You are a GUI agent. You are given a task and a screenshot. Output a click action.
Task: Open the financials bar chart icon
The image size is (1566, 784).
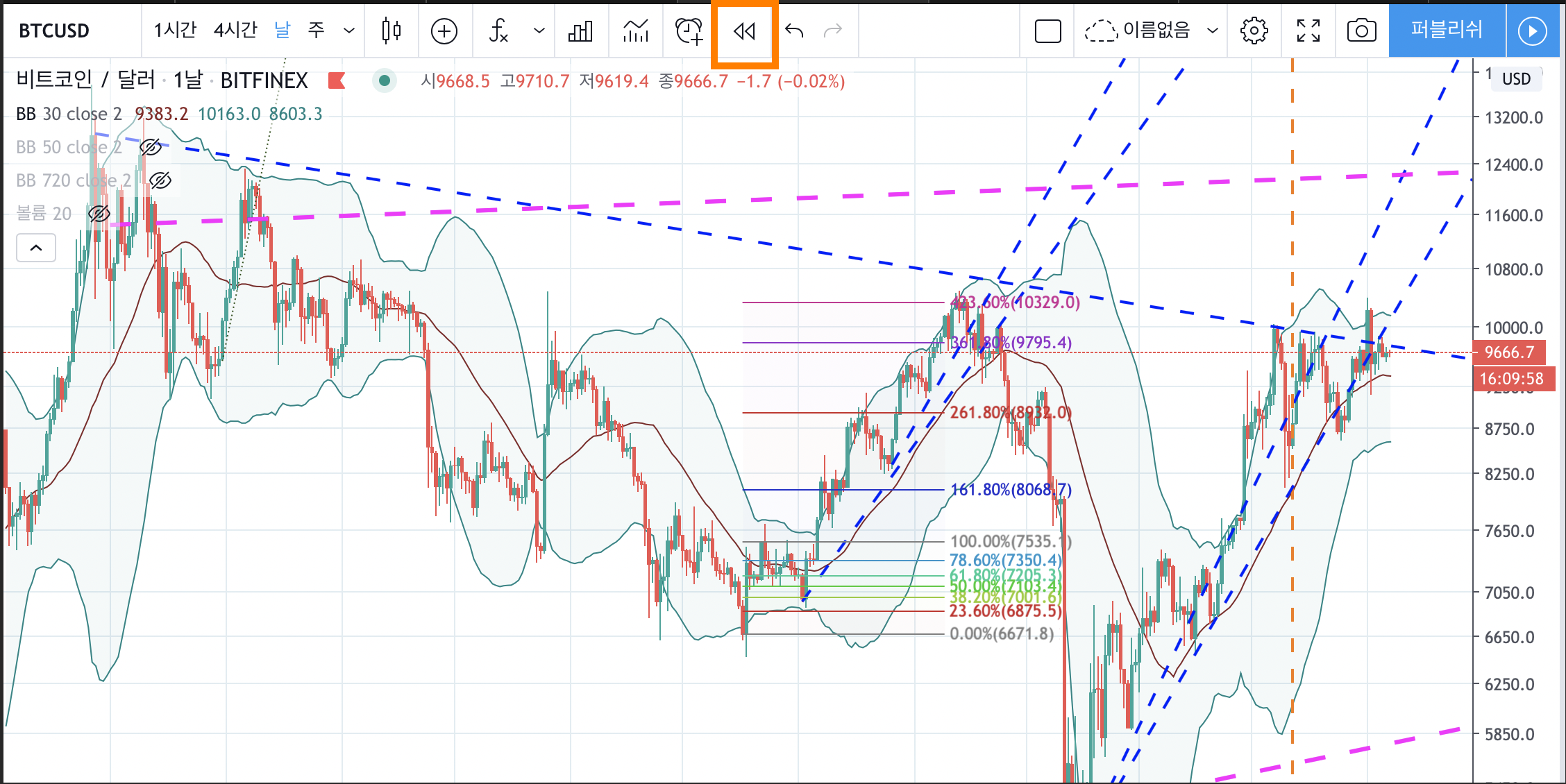(x=580, y=31)
